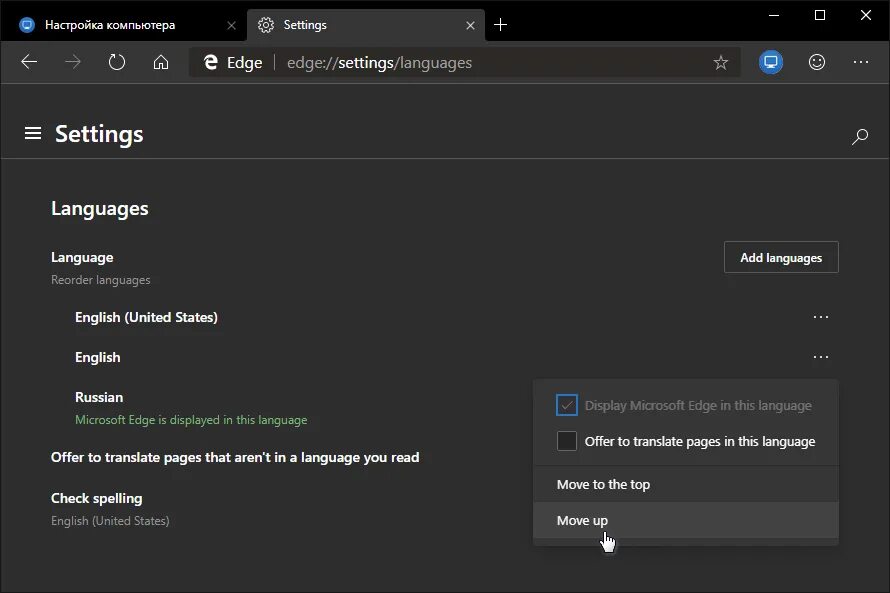Click the Microsoft Edge is displayed in this language note
The width and height of the screenshot is (890, 593).
pyautogui.click(x=191, y=420)
